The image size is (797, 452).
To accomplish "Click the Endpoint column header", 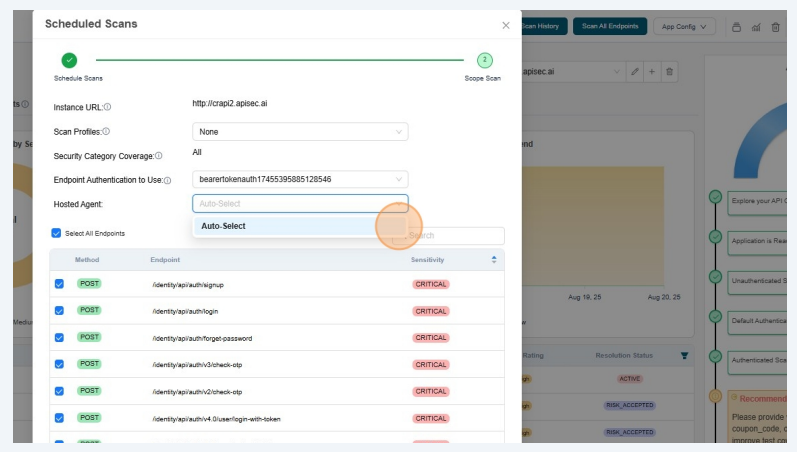I will [165, 260].
